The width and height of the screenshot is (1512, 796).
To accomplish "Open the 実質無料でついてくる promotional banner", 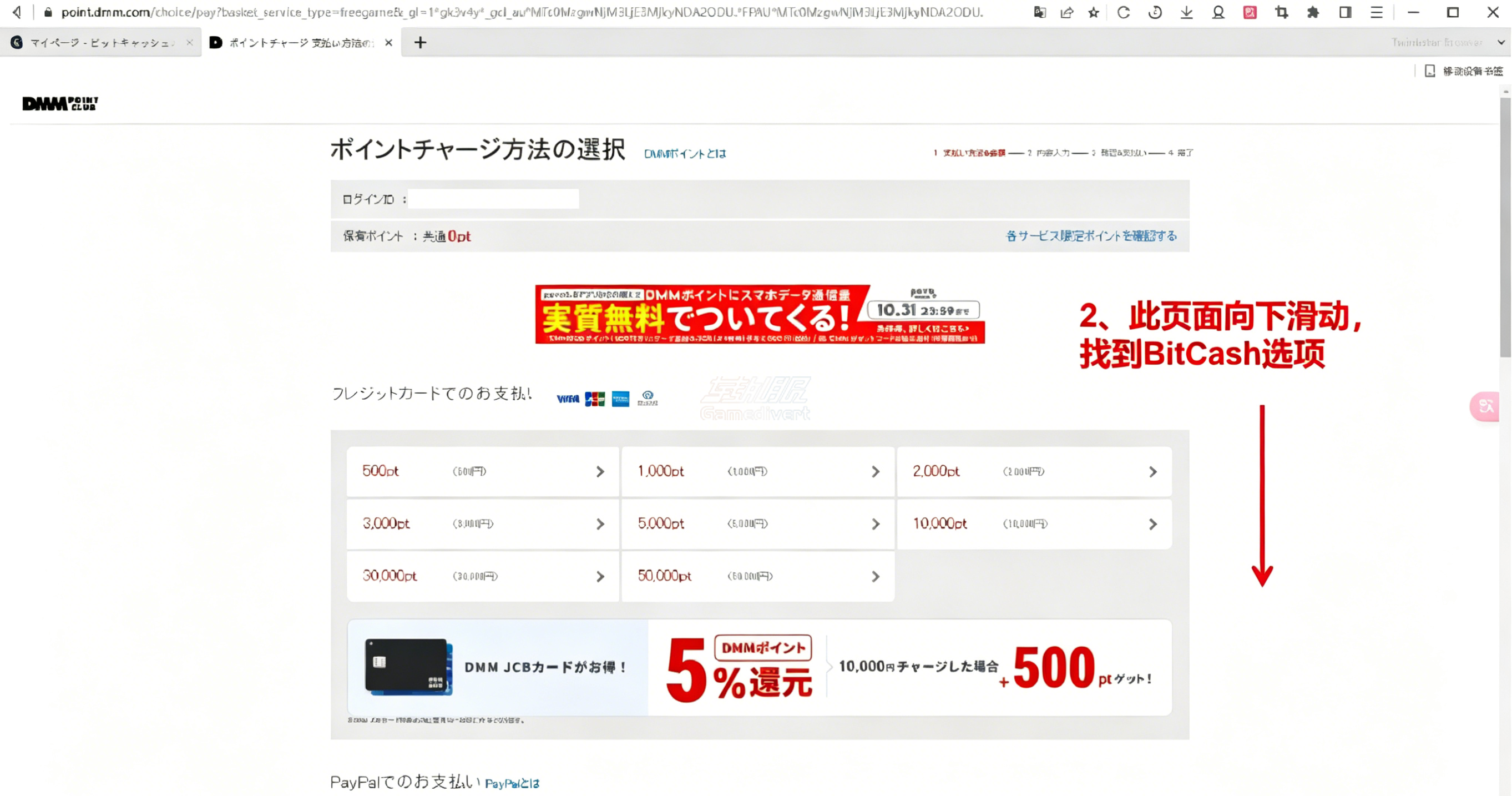I will click(x=760, y=315).
